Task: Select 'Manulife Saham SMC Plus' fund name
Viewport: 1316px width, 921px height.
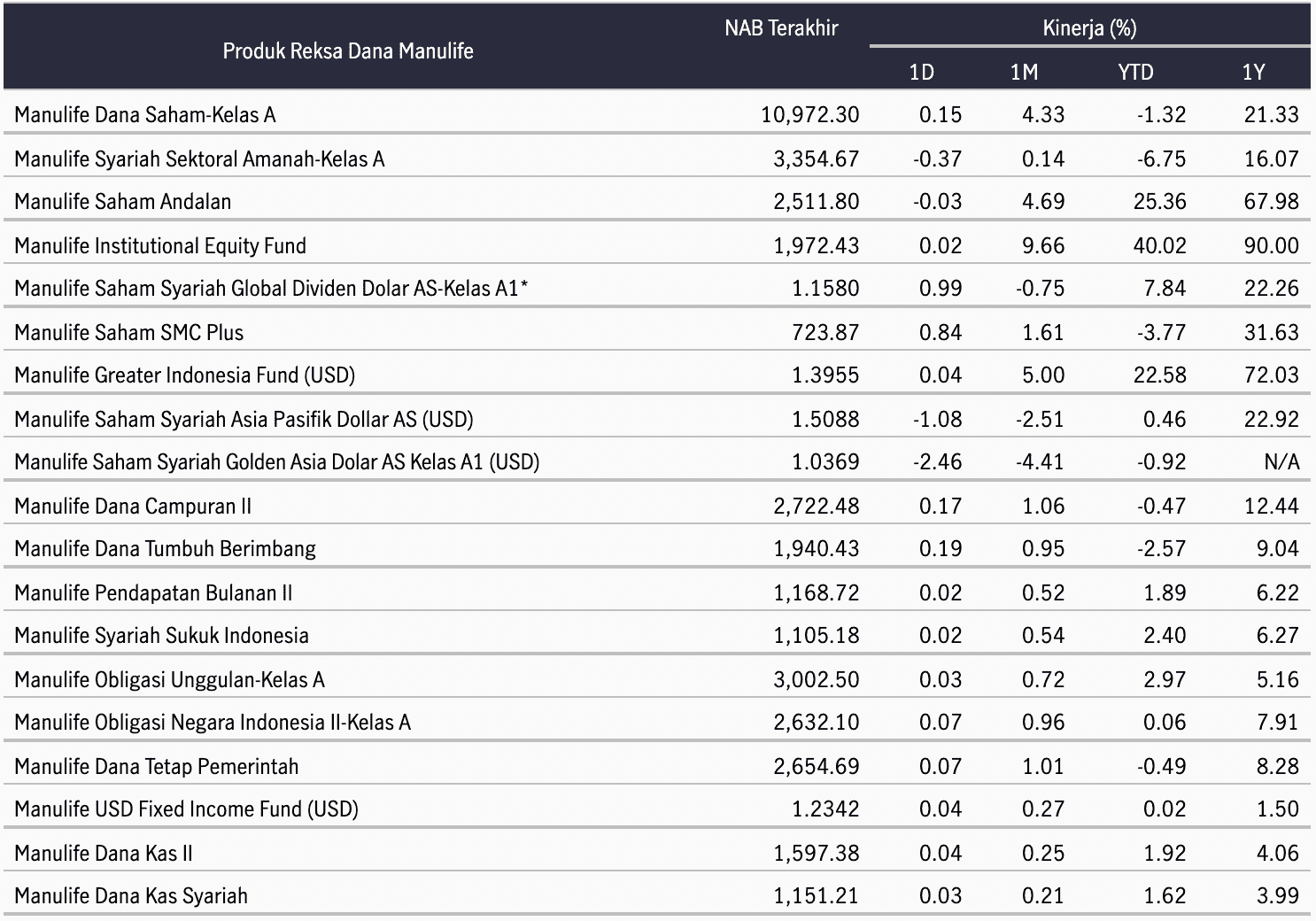Action: click(129, 332)
